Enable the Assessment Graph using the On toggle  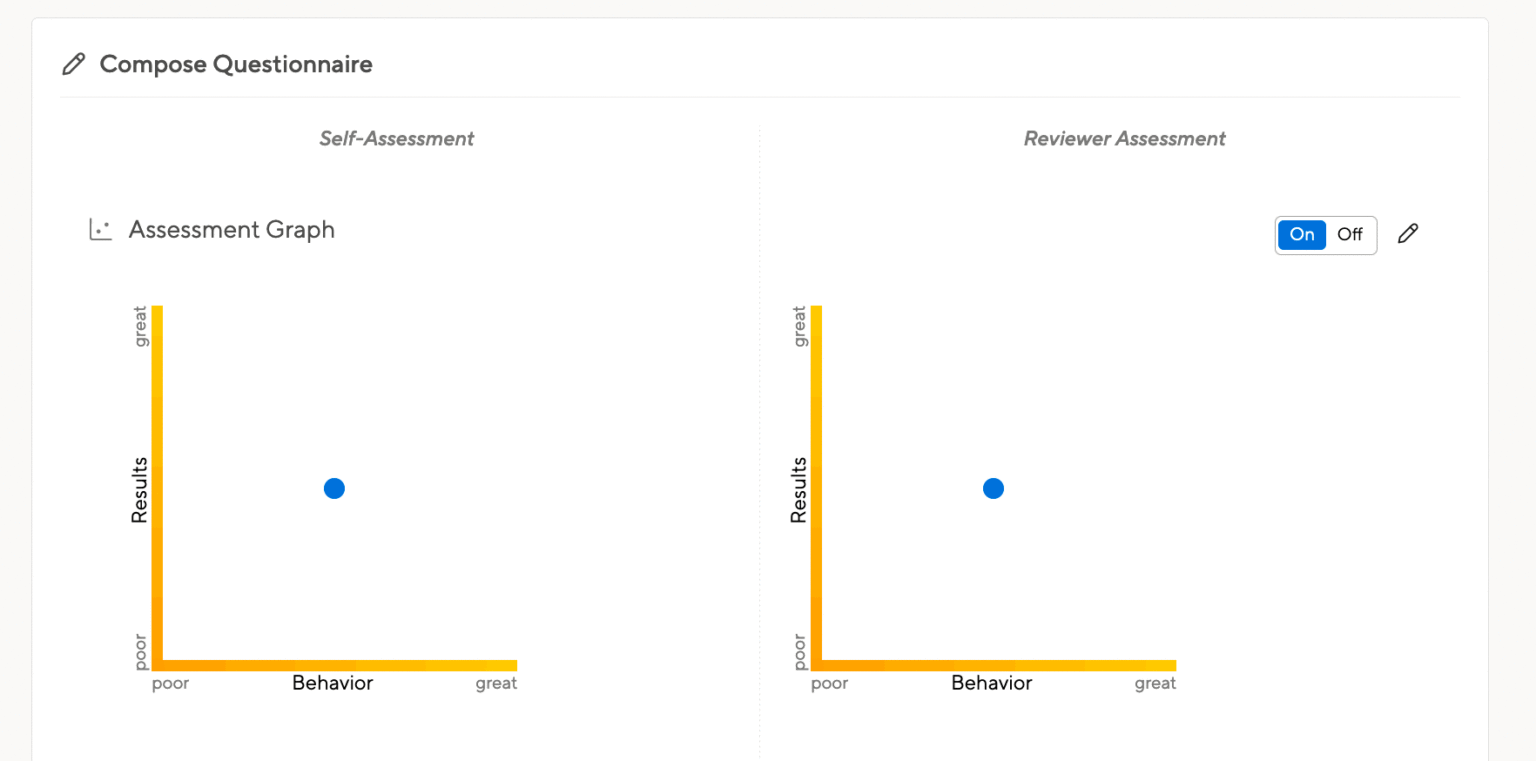point(1301,234)
